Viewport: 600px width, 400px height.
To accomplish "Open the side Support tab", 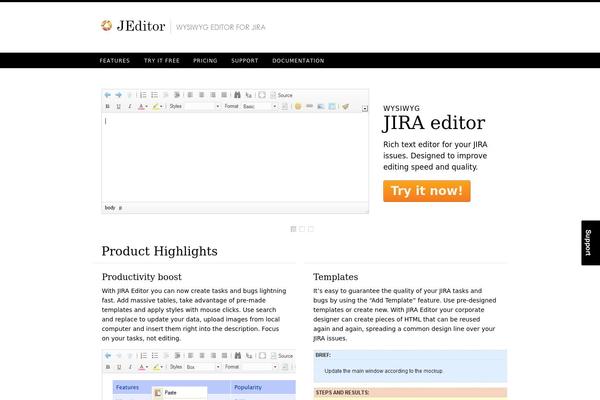I will click(590, 243).
